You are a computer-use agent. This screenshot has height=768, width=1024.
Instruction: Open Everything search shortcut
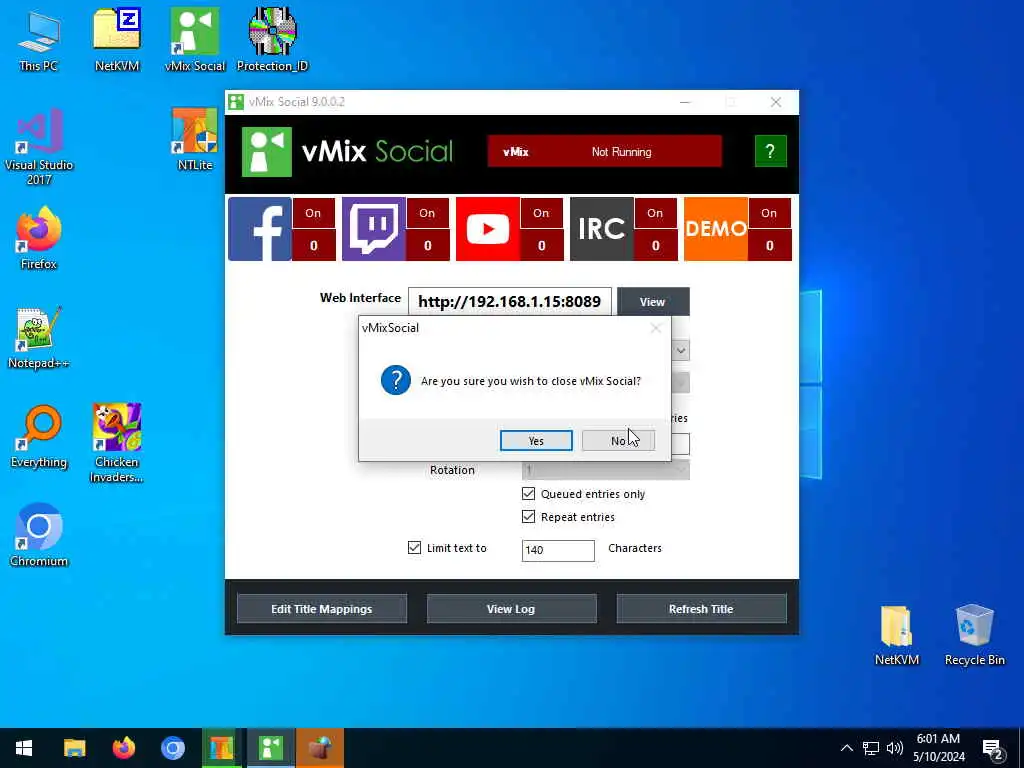tap(39, 436)
